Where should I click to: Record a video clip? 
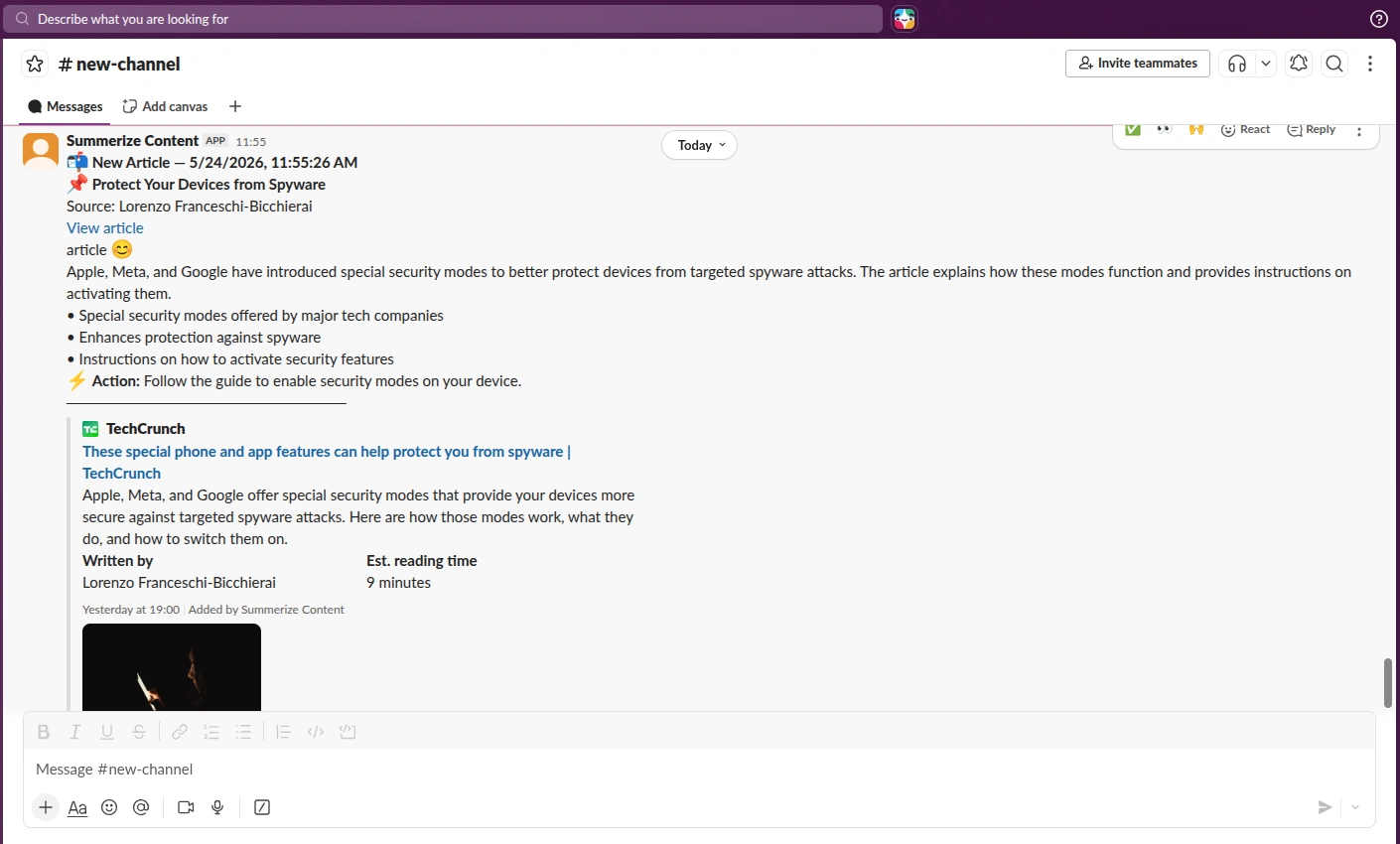(x=186, y=807)
